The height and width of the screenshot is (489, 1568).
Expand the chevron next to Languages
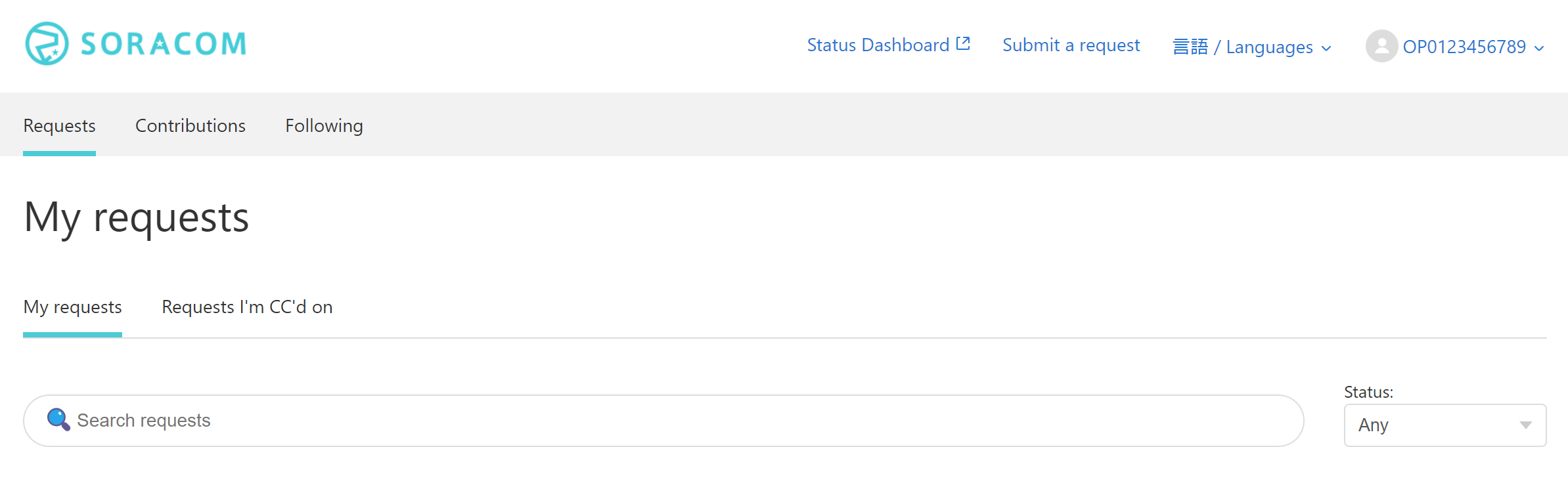(1326, 49)
